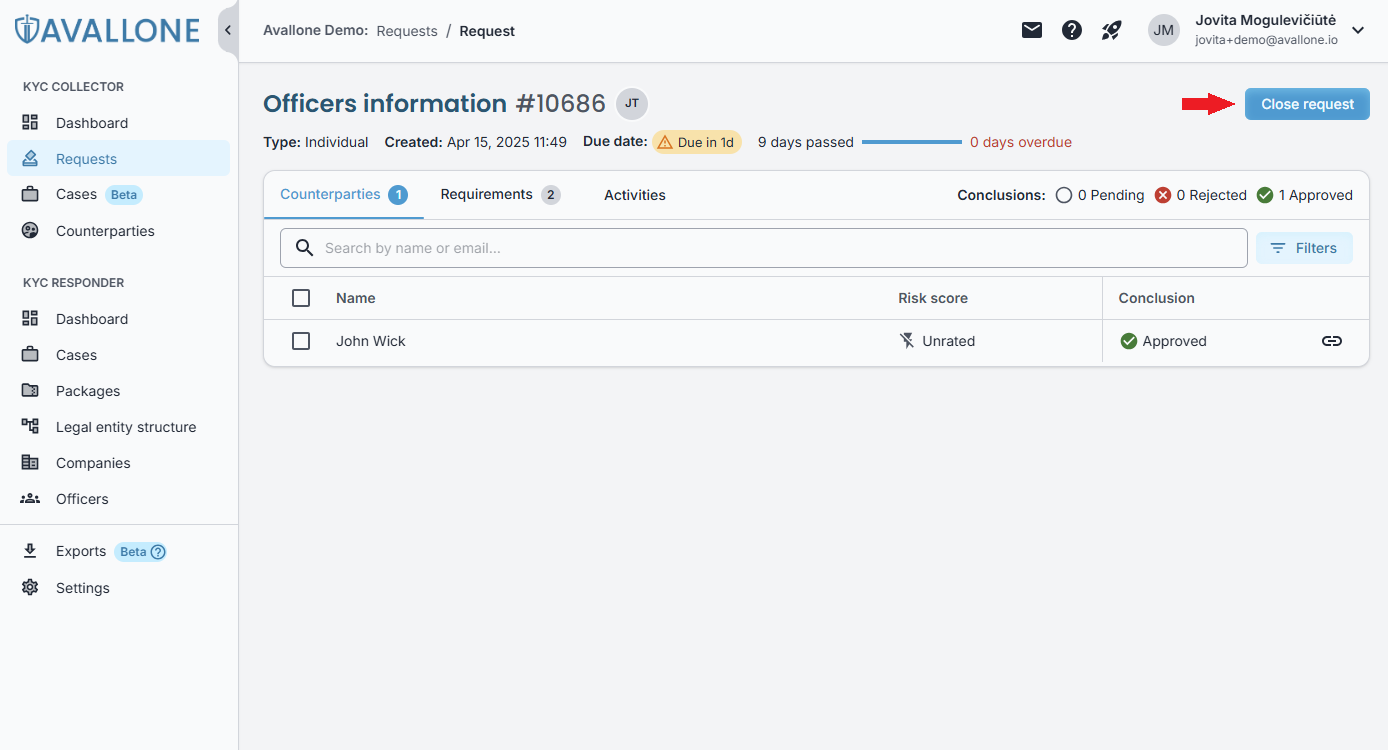Click the Created Apr 15, 2025 11:49 text
1388x750 pixels.
pos(476,142)
